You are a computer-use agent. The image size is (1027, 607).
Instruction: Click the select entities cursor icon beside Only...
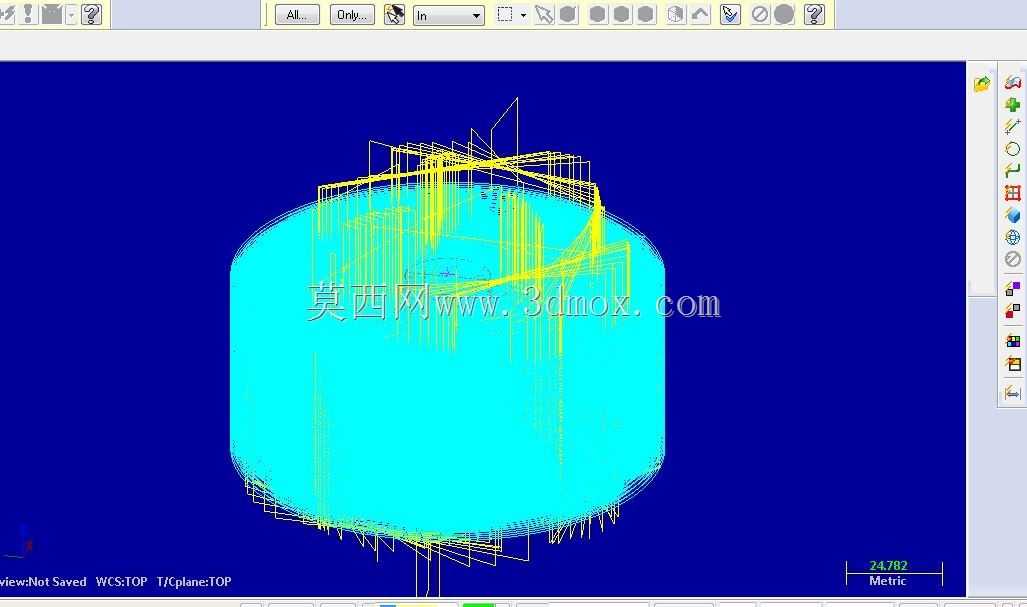(x=394, y=14)
